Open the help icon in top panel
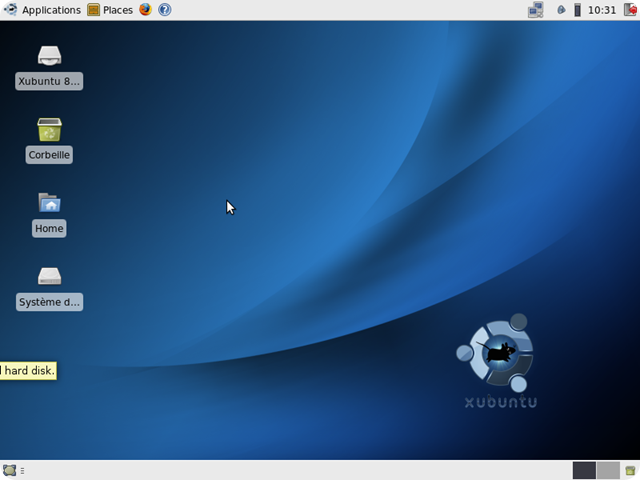 [x=164, y=9]
